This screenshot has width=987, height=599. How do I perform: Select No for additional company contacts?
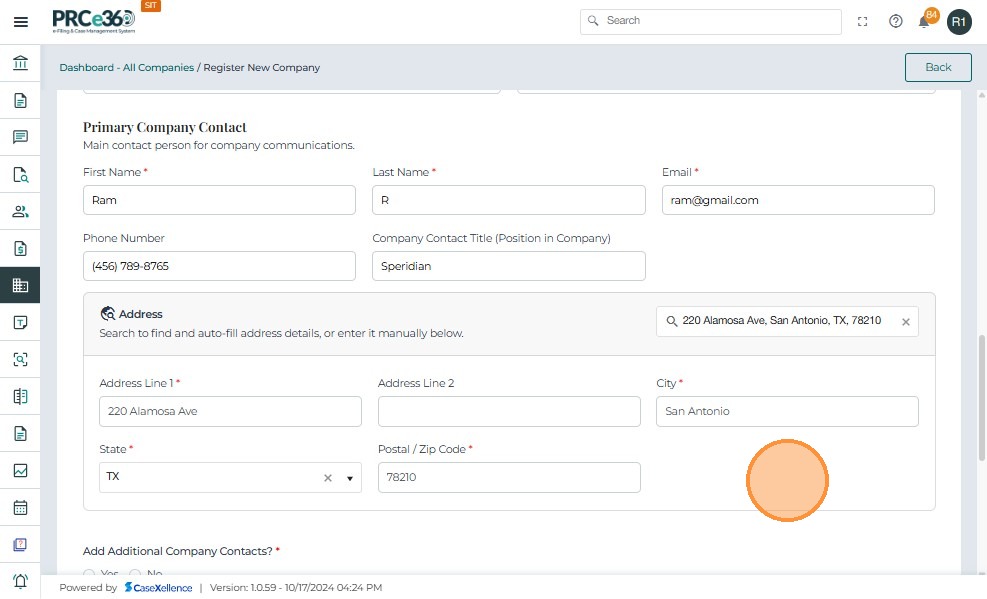tap(135, 573)
